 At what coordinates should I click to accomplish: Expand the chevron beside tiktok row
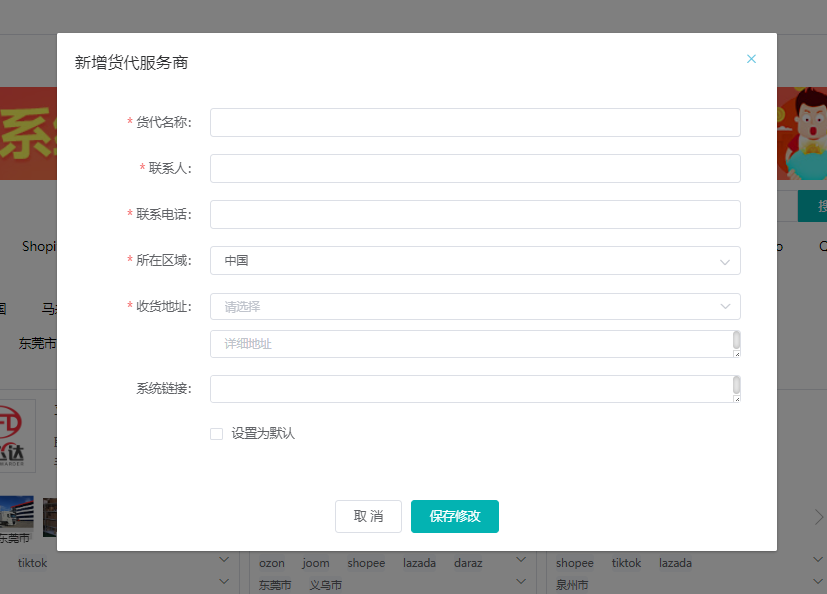224,563
